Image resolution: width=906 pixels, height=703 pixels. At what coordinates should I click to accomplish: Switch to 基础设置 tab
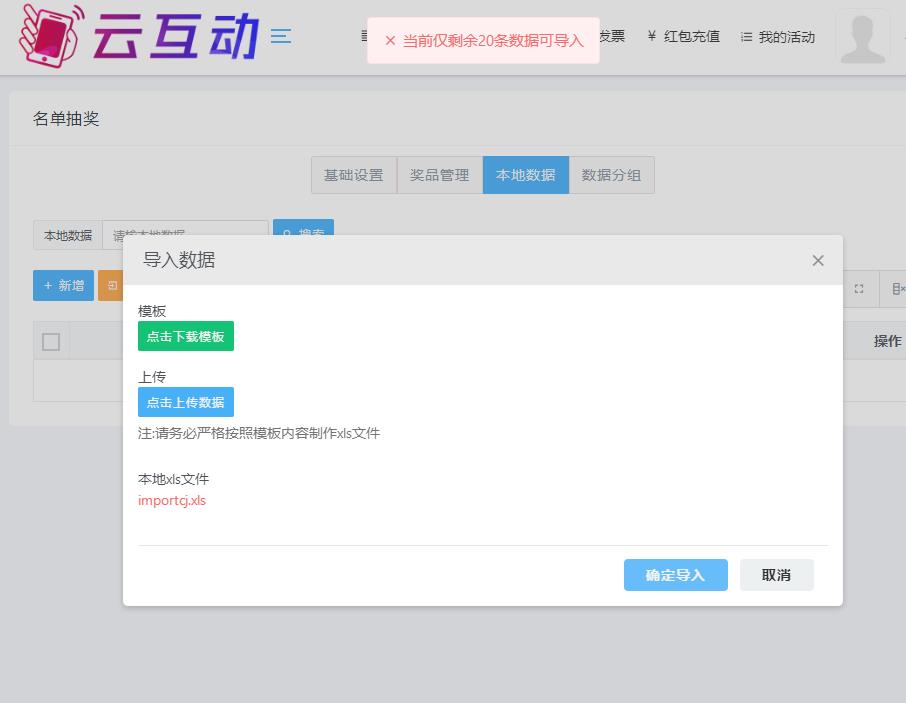353,175
